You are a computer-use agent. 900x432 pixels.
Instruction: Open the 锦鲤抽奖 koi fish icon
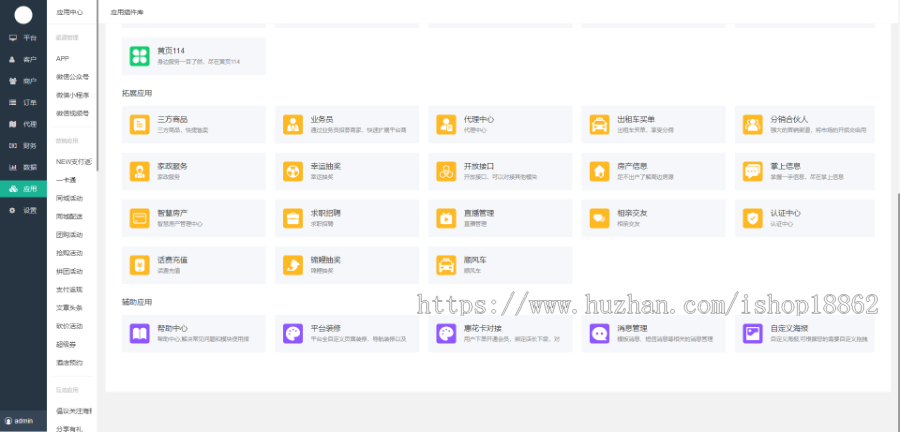293,265
